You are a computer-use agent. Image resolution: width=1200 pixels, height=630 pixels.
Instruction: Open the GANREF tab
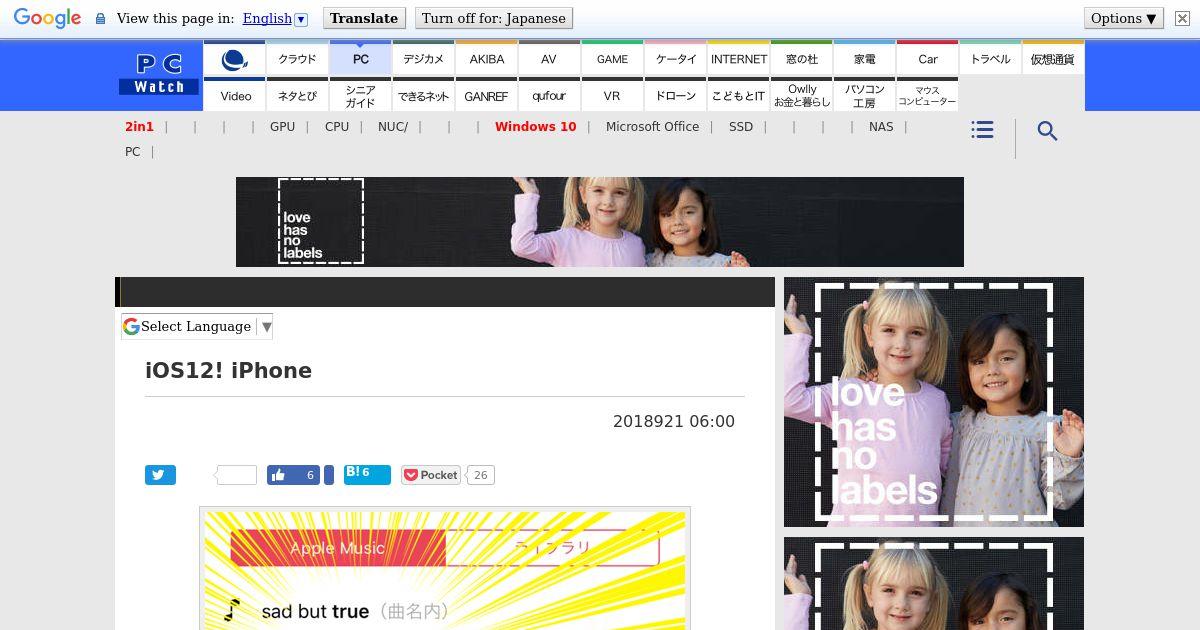(x=487, y=96)
